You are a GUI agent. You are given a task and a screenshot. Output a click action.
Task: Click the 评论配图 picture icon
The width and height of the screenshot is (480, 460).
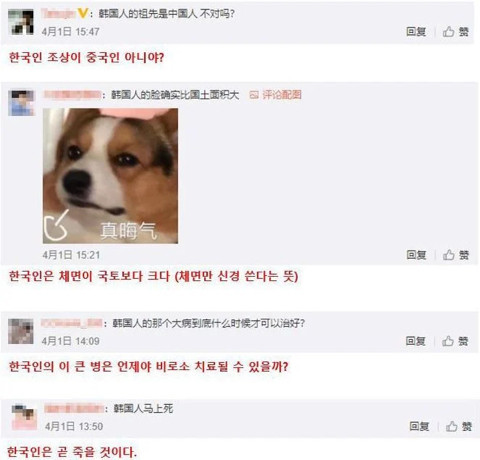pyautogui.click(x=254, y=95)
